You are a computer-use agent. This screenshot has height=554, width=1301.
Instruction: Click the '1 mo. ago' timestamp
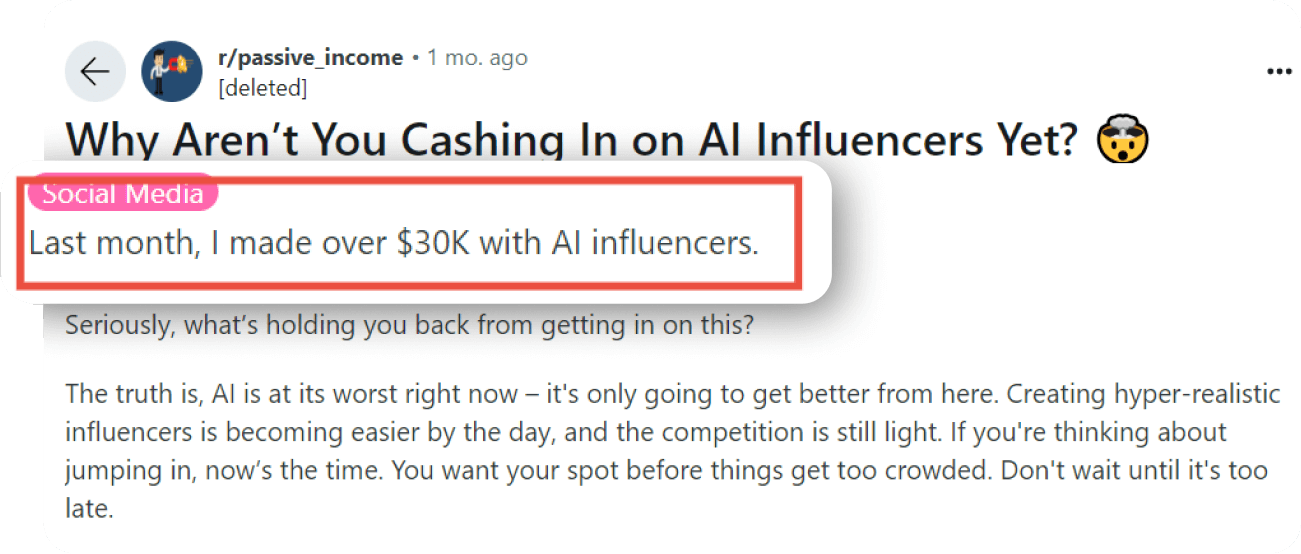(477, 58)
